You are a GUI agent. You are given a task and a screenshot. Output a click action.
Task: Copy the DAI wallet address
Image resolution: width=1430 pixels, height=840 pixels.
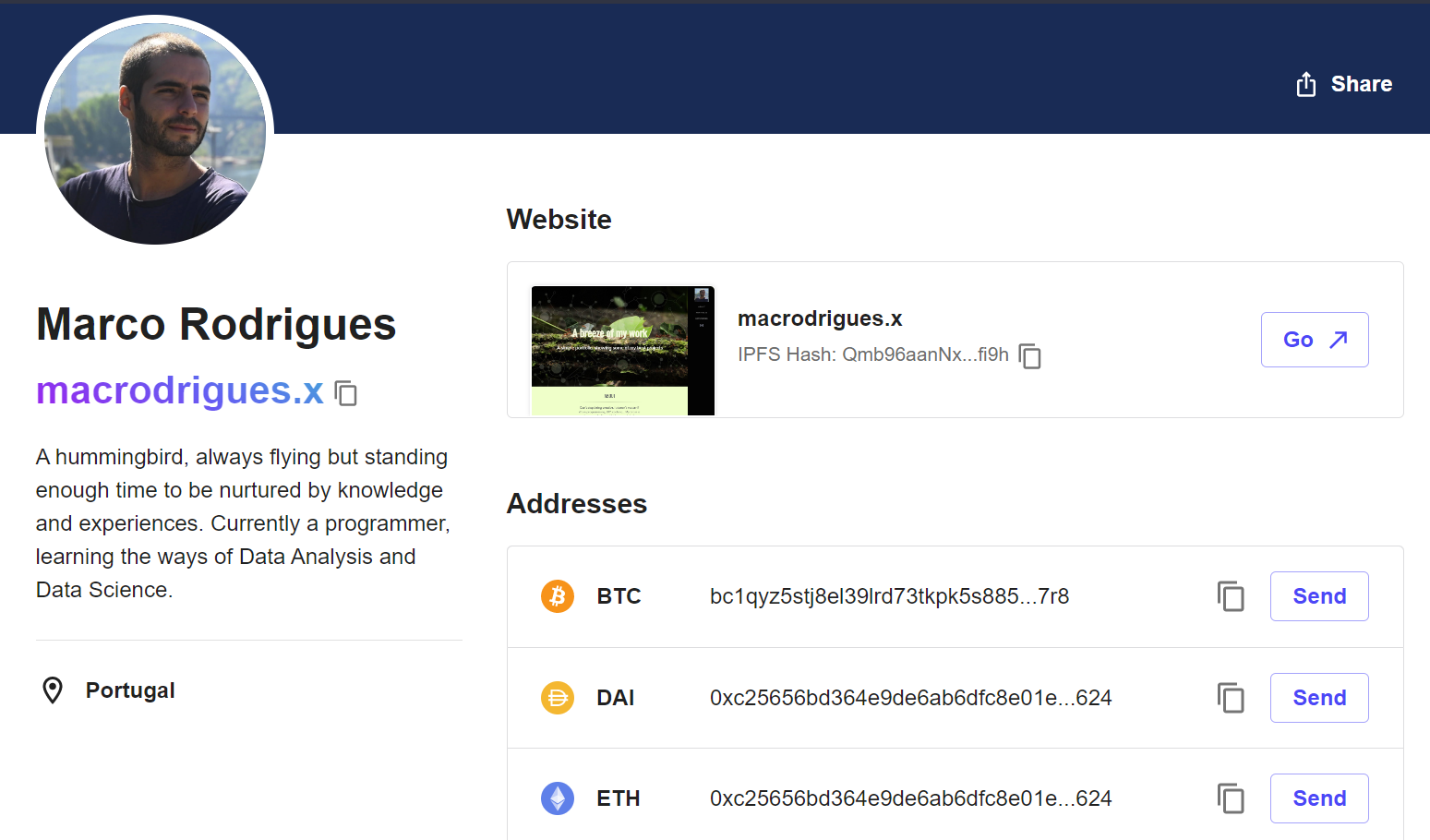coord(1231,698)
